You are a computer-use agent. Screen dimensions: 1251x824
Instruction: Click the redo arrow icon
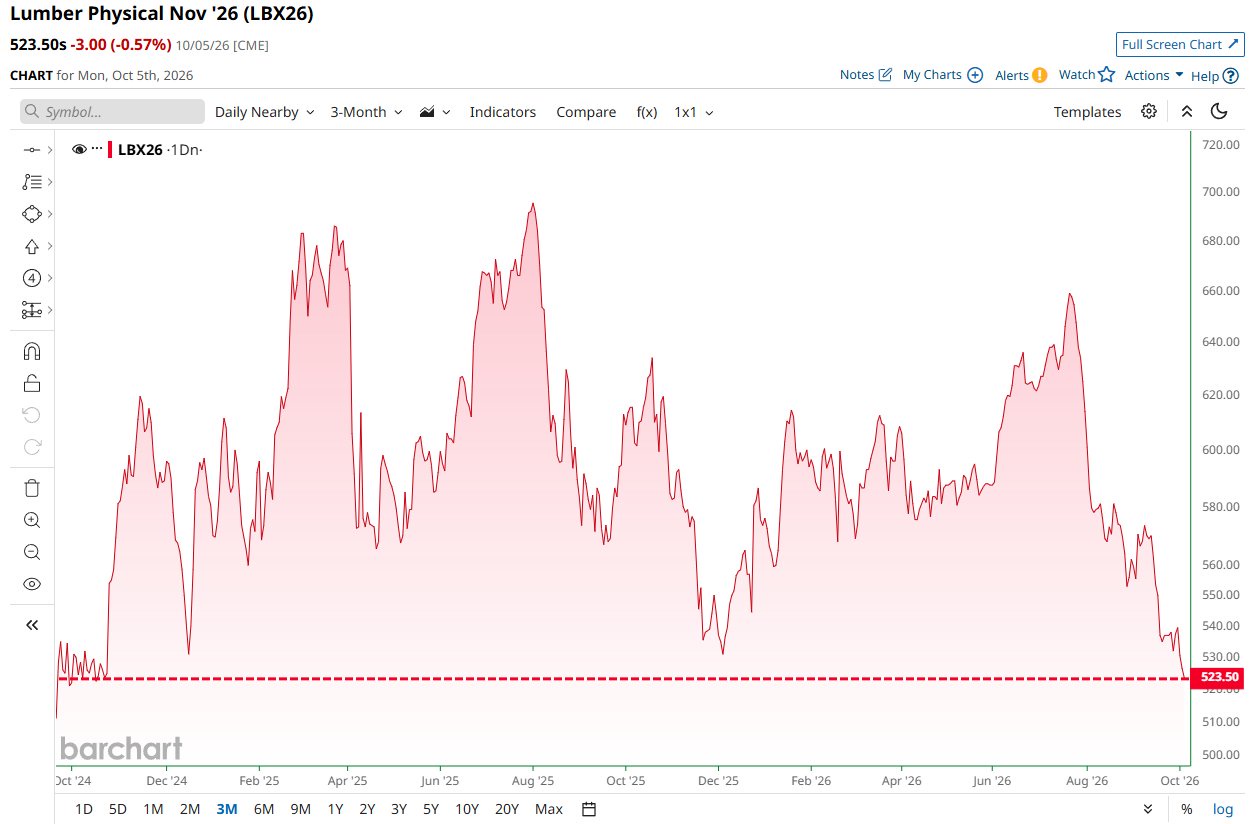coord(31,447)
